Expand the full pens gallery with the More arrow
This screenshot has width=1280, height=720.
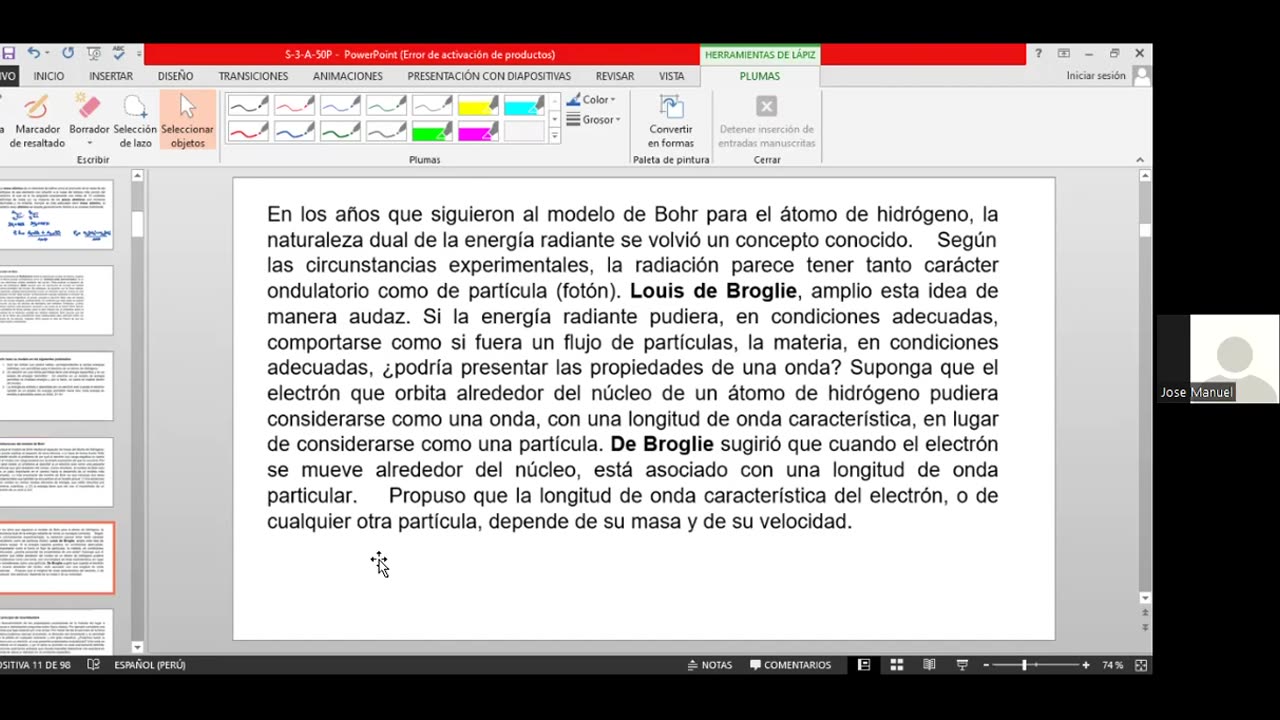554,136
